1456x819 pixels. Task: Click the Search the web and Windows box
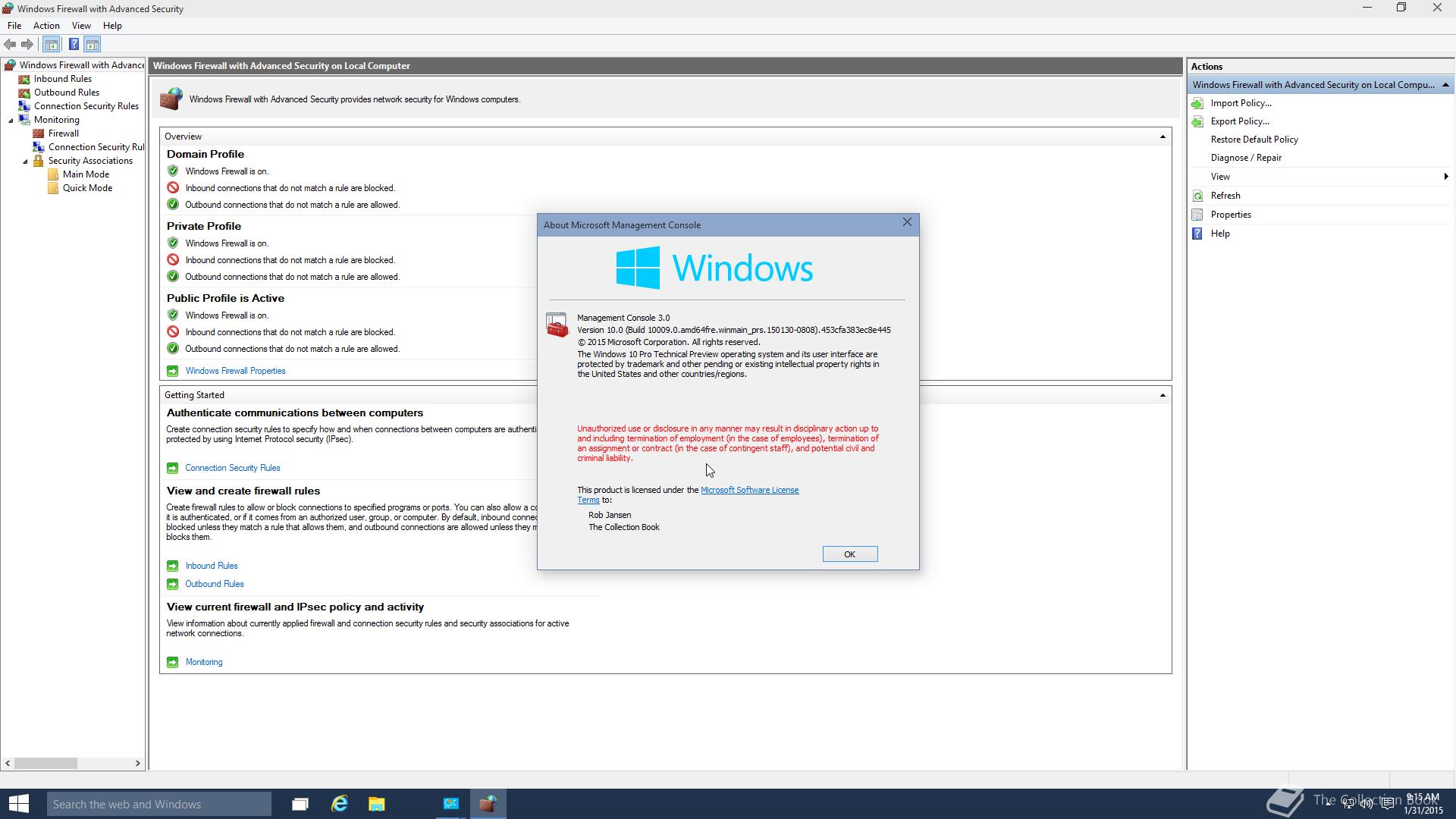[x=158, y=804]
